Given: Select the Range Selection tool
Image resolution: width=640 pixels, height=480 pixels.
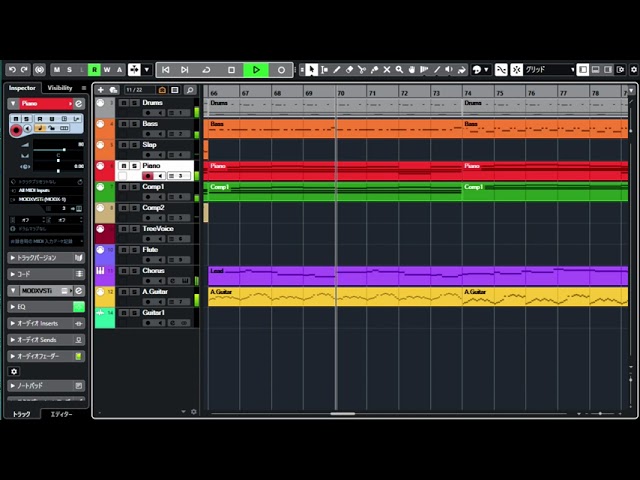Looking at the screenshot, I should point(324,70).
